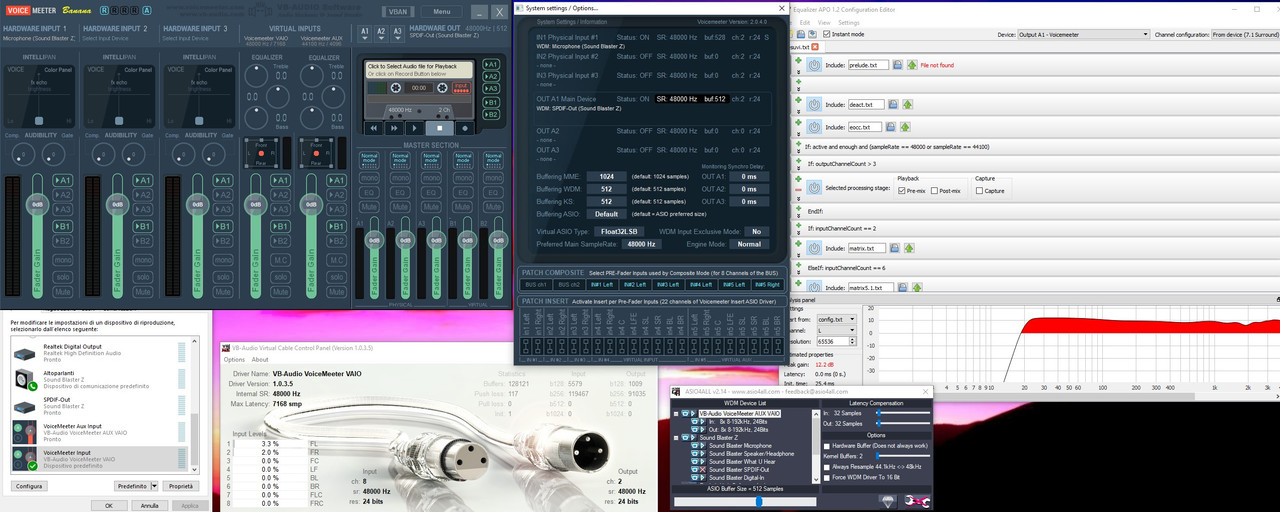The image size is (1280, 512).
Task: Toggle power icon of deact.txt include
Action: coord(815,104)
